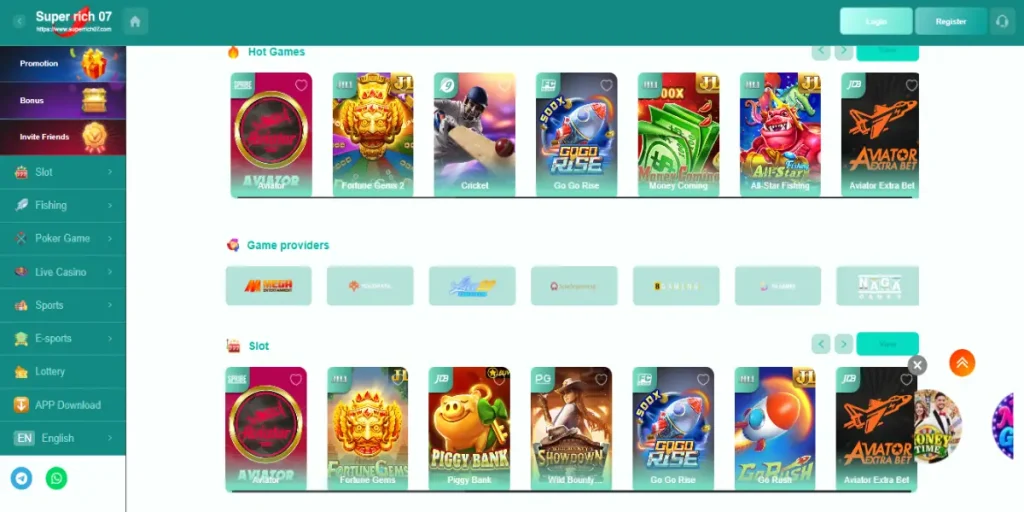Show next Hot Games with right arrow
Image resolution: width=1024 pixels, height=512 pixels.
click(844, 51)
